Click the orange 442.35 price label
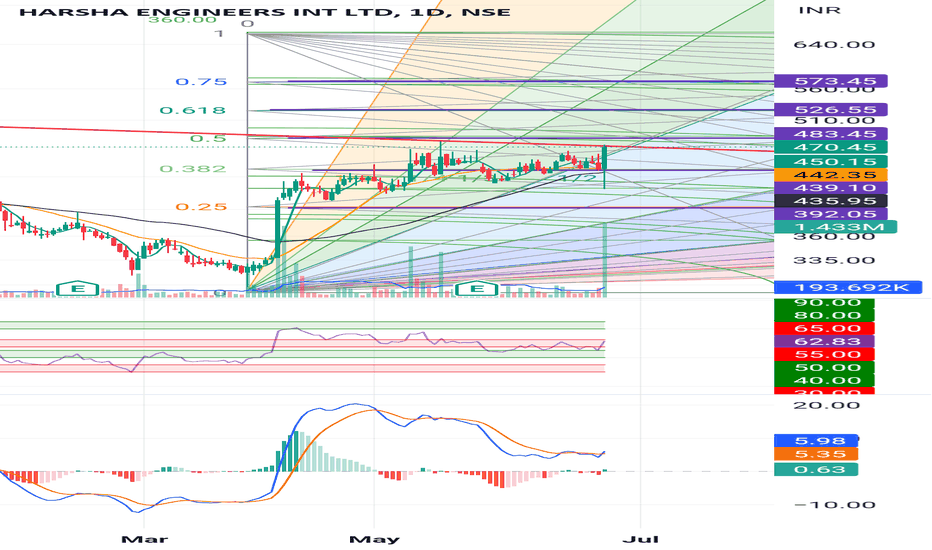 point(830,175)
